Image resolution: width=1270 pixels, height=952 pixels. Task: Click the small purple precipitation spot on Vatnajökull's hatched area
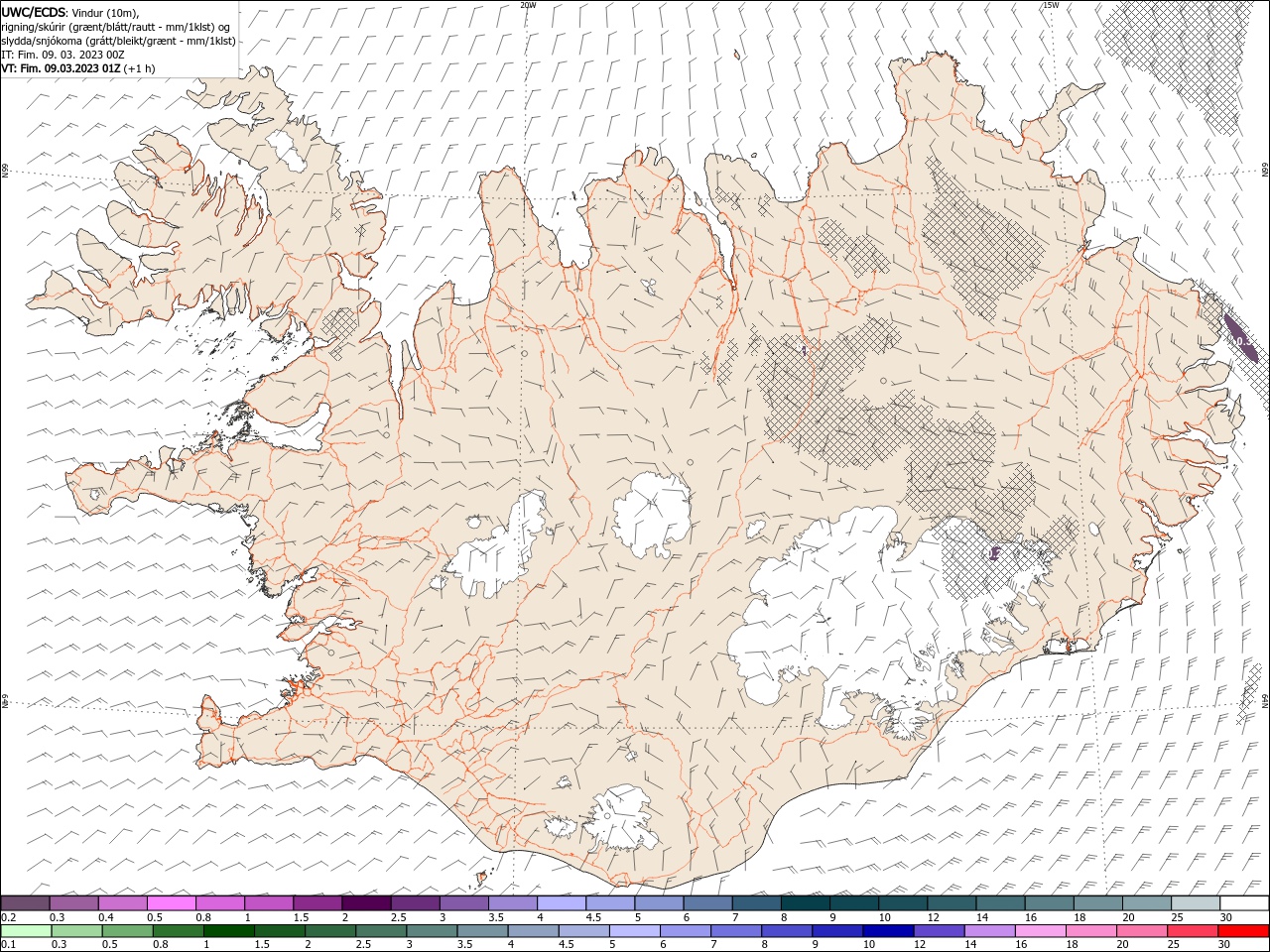[994, 553]
